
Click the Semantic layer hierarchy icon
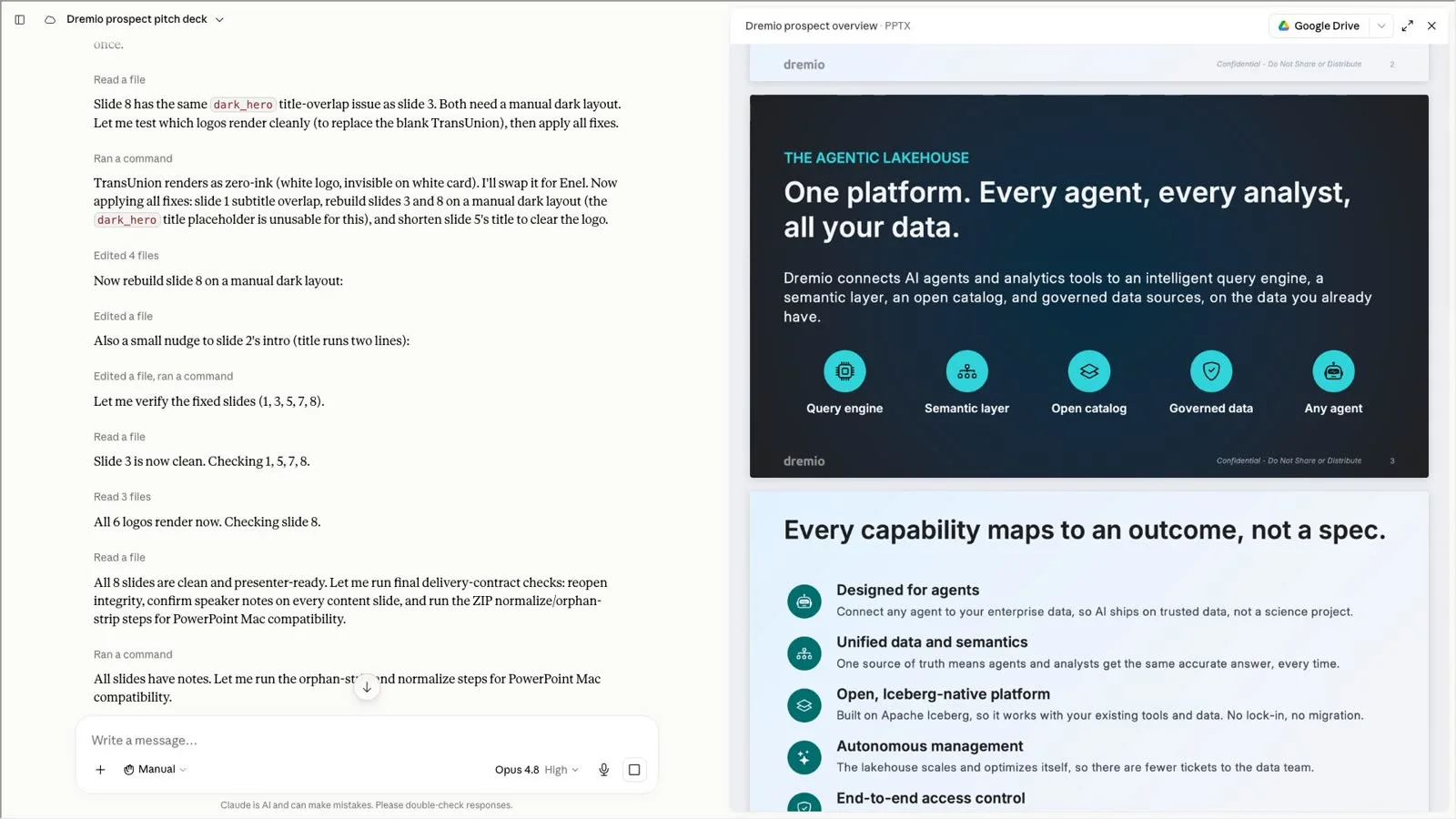967,371
